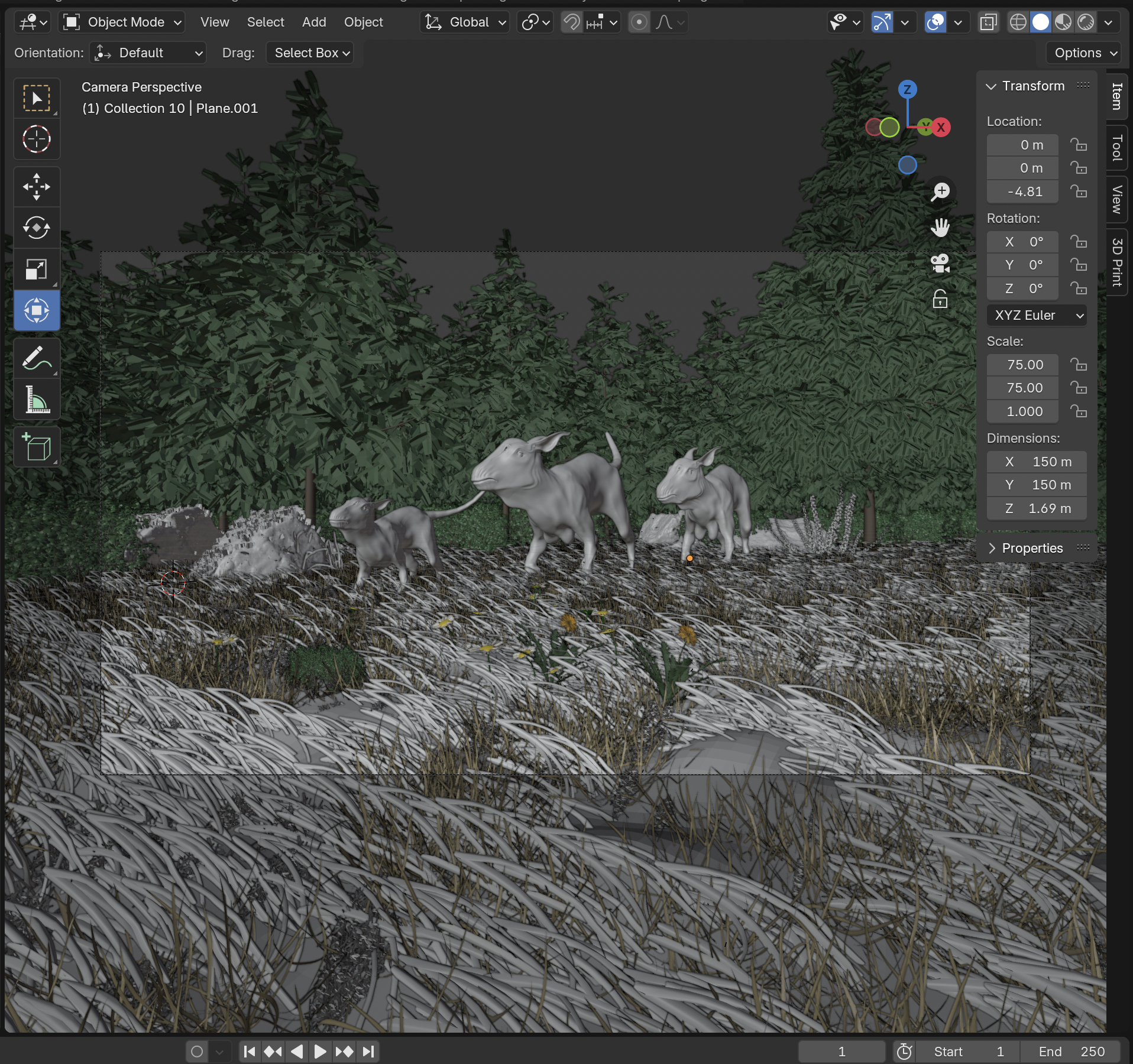Select the 3D Cursor tool

click(37, 140)
